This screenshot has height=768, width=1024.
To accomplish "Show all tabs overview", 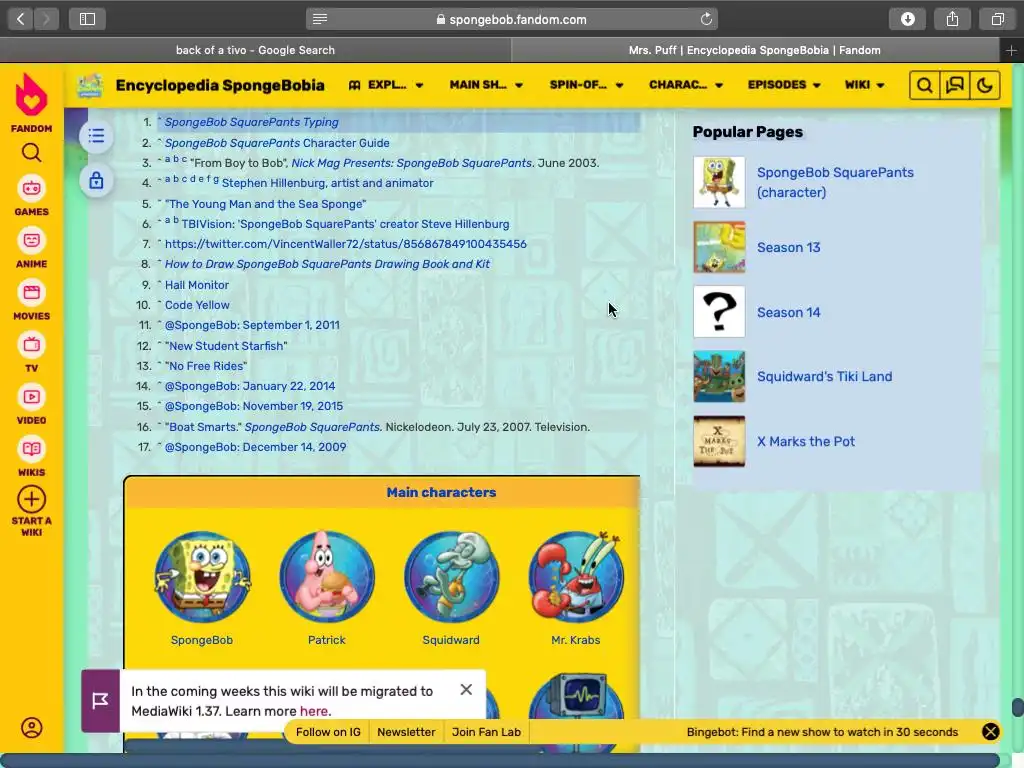I will click(x=997, y=19).
